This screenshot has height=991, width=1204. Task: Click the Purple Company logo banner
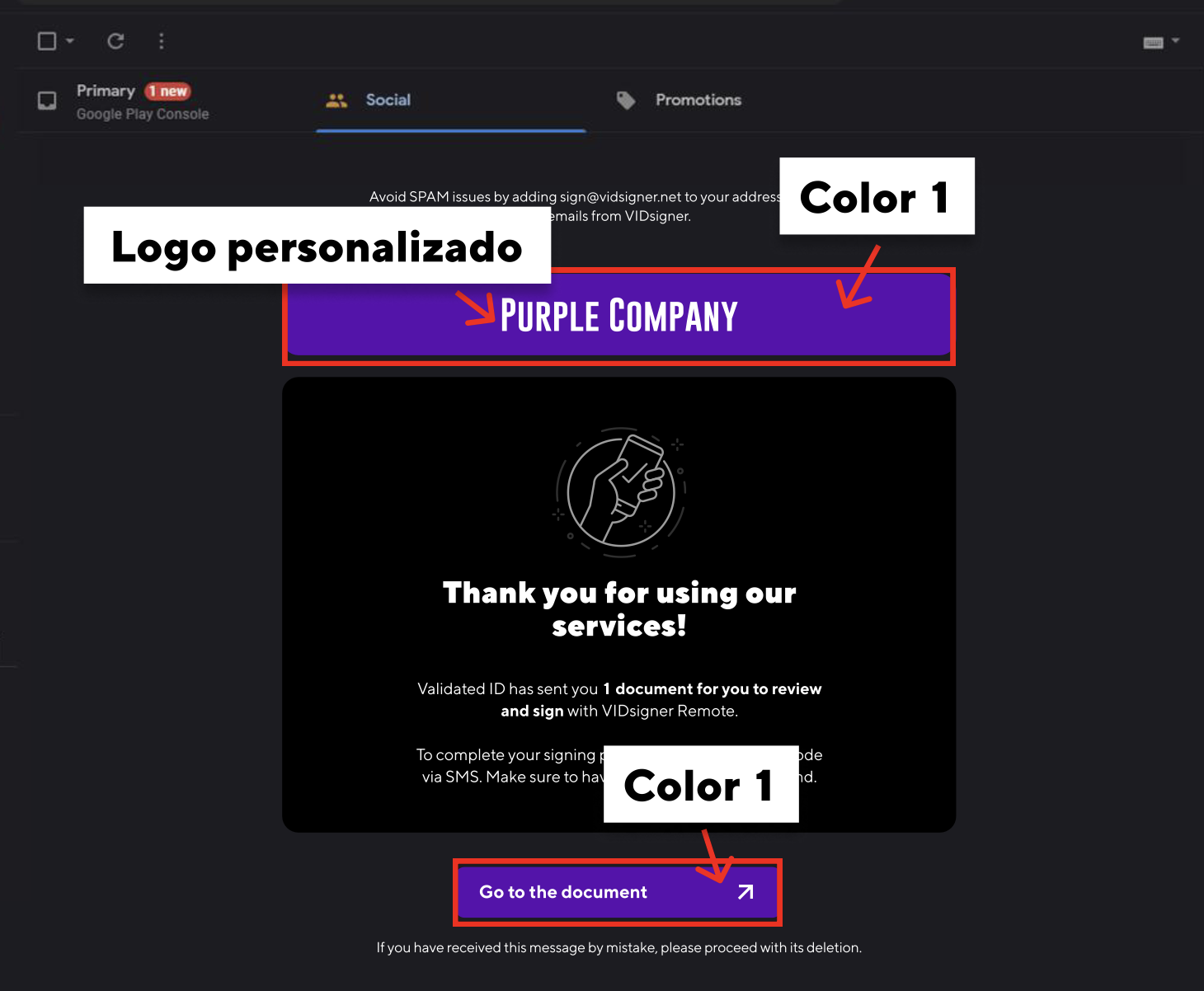tap(618, 316)
